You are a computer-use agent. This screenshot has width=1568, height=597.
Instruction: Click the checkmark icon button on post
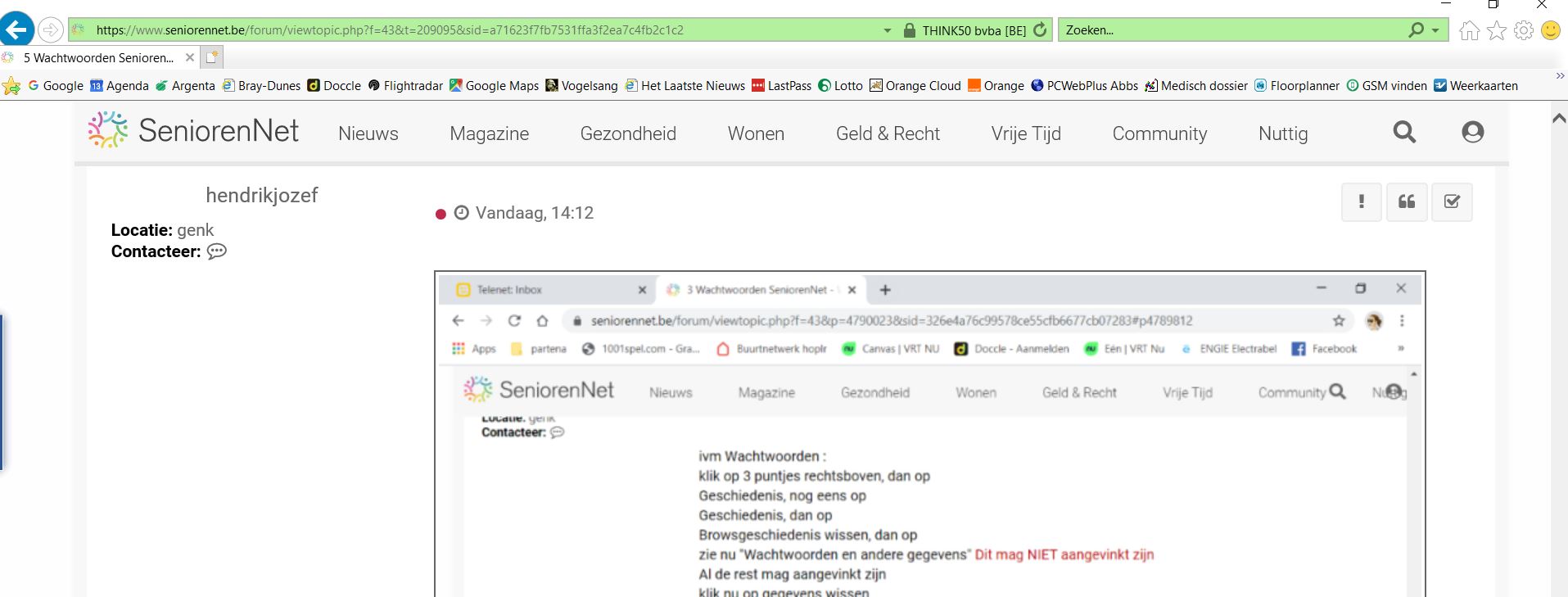click(1452, 201)
